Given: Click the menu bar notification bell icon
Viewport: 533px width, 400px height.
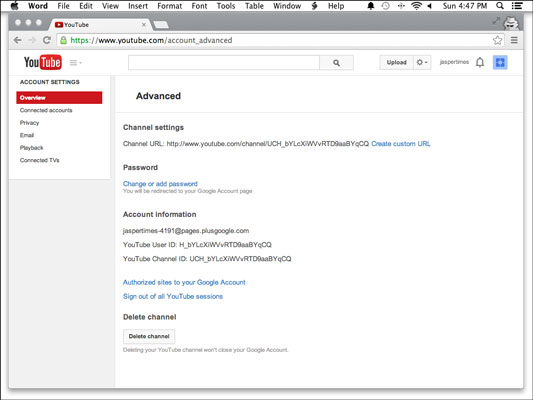Looking at the screenshot, I should 371,6.
